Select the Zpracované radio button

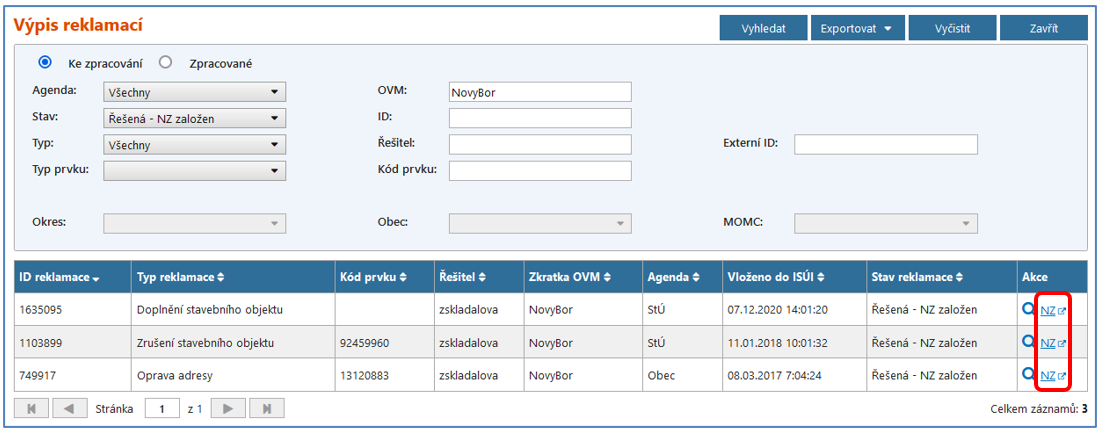pos(167,62)
